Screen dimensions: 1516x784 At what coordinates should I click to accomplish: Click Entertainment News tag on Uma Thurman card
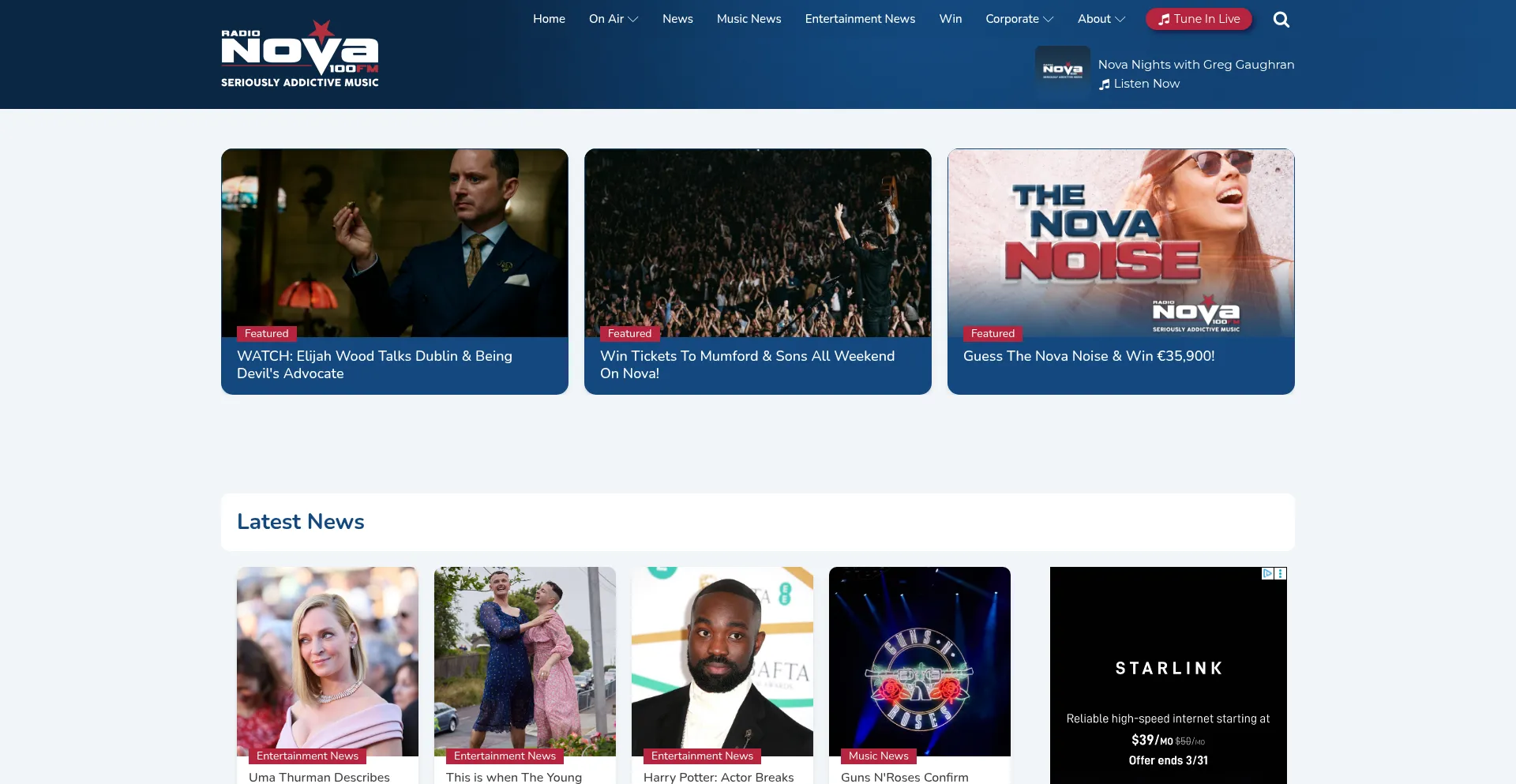(308, 756)
